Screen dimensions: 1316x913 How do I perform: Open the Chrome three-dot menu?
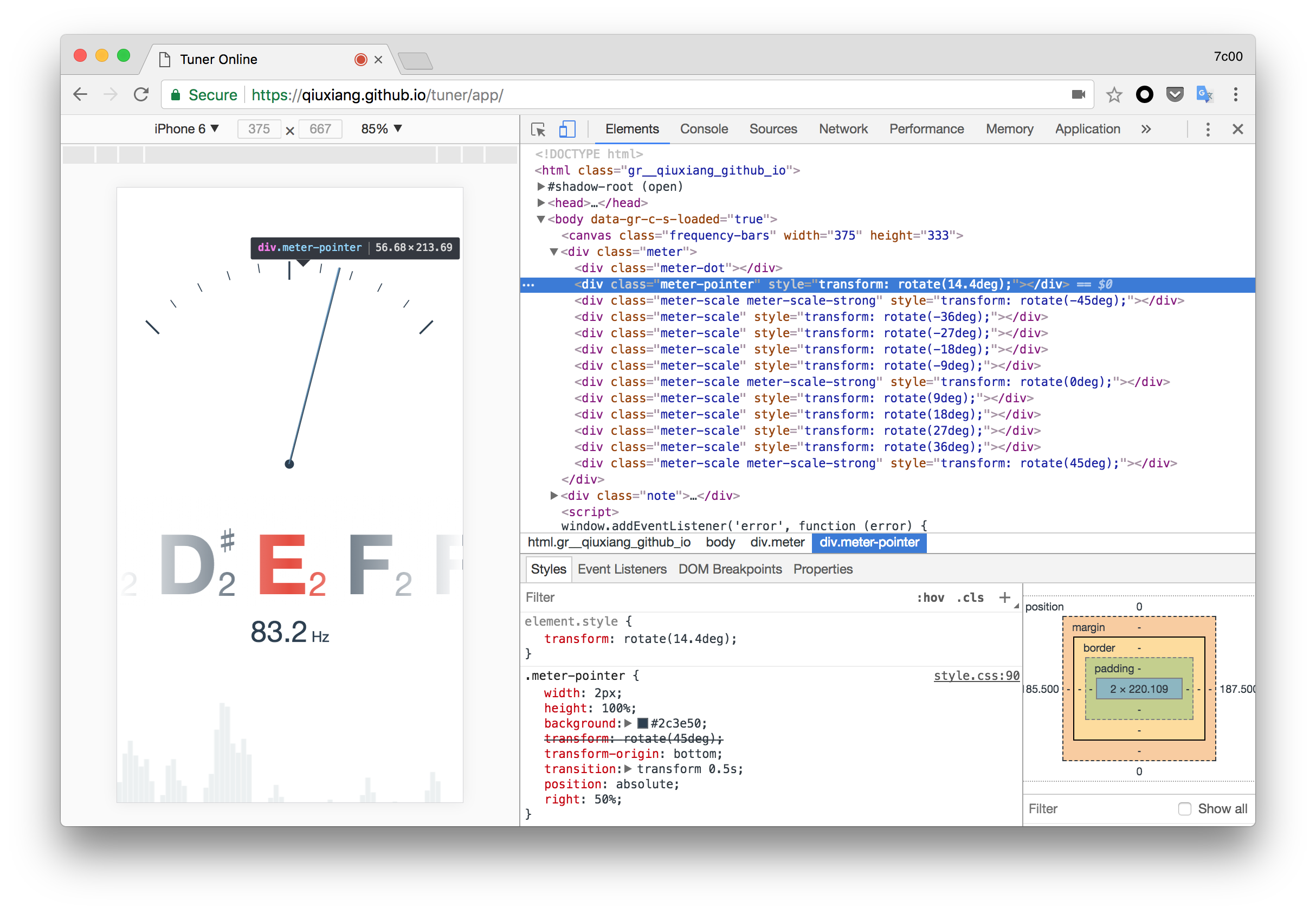pos(1235,94)
